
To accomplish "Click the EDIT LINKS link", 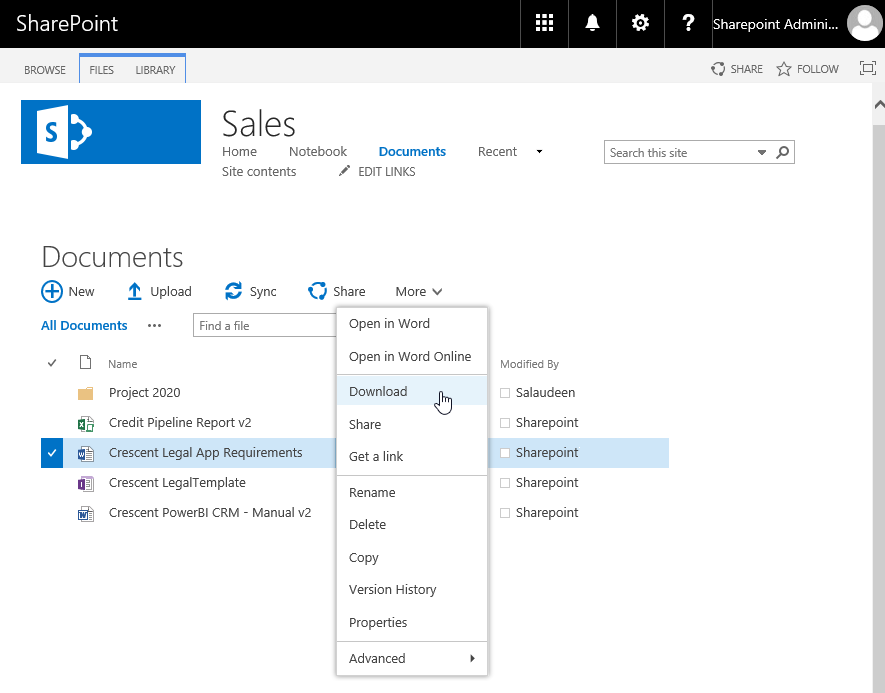I will pos(385,171).
